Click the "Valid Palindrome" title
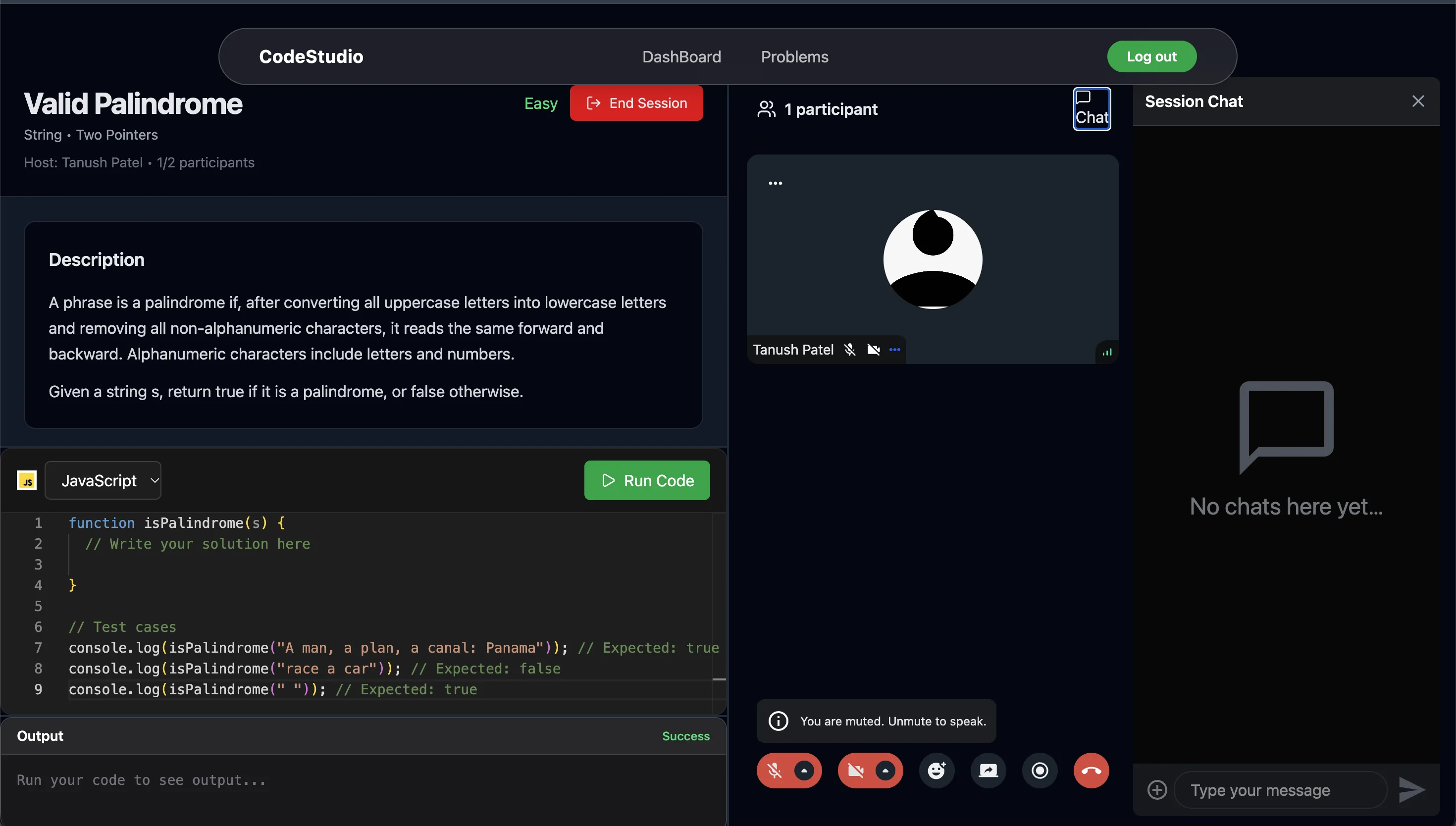Screen dimensions: 1456x826 (x=133, y=104)
